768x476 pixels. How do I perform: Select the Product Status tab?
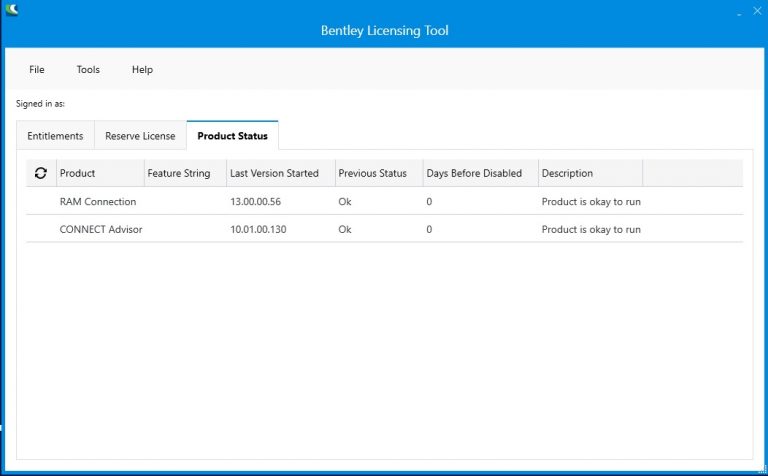232,136
